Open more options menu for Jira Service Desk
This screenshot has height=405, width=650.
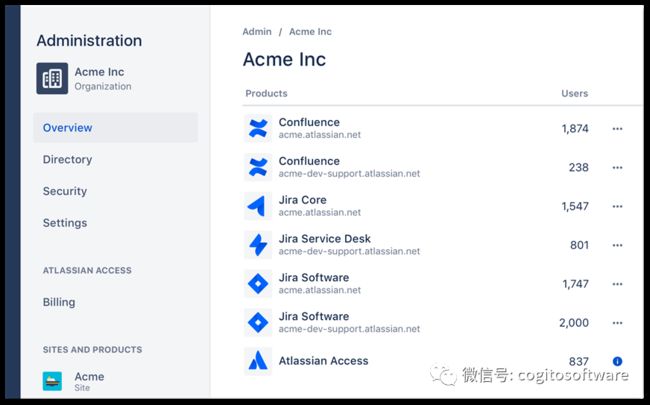click(x=617, y=245)
